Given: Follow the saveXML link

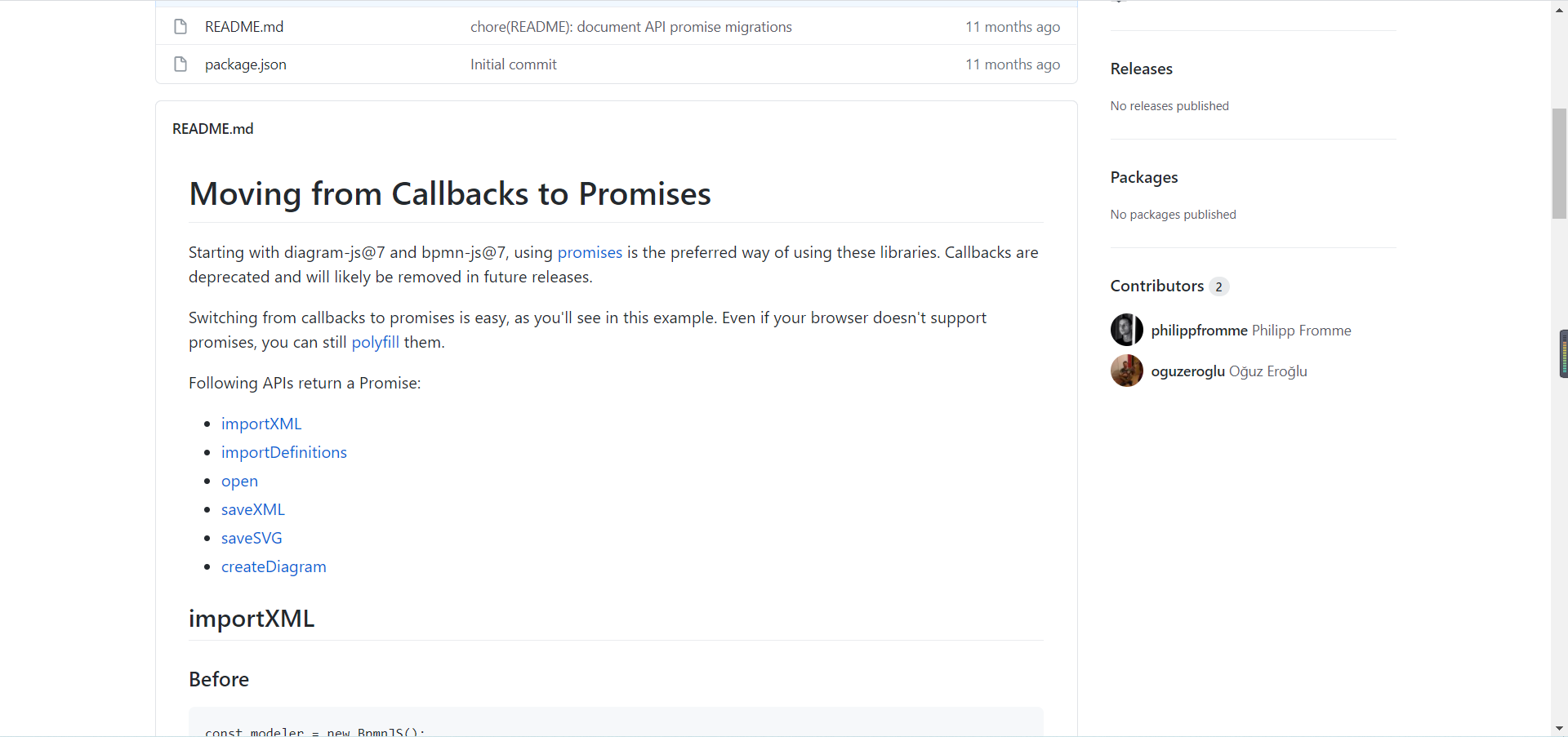Looking at the screenshot, I should [x=253, y=509].
